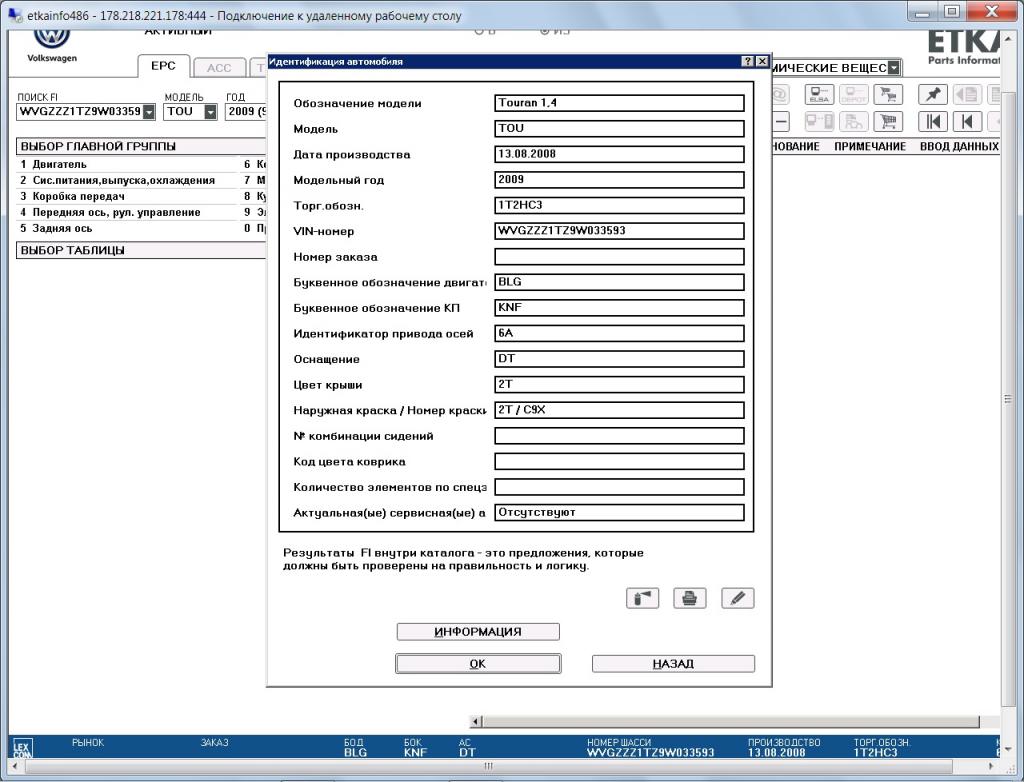Click the greyed car catalog icon below DEPOT
The width and height of the screenshot is (1024, 782).
tap(853, 122)
